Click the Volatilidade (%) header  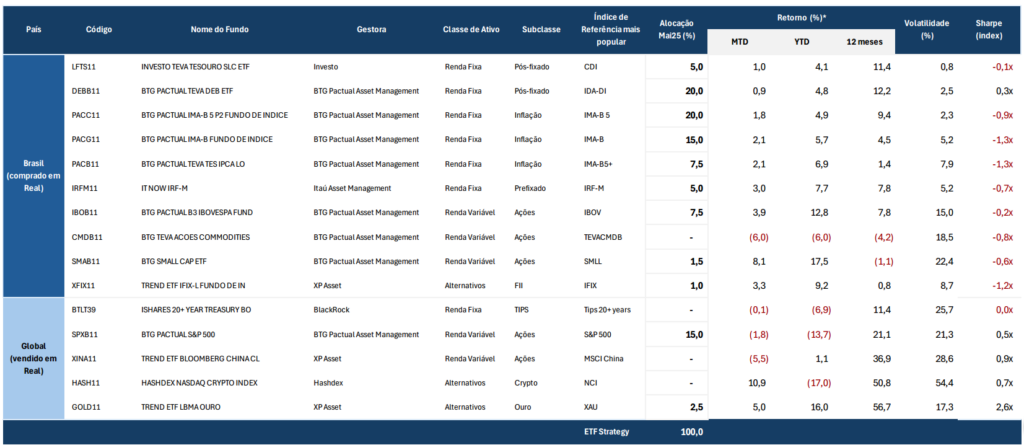(x=926, y=30)
